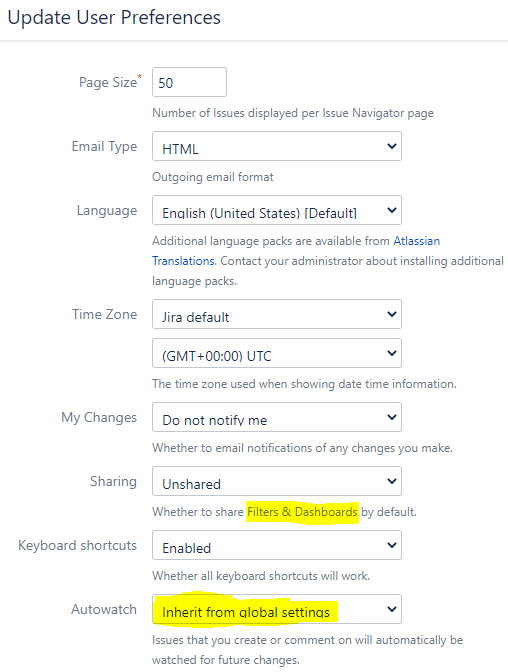
Task: Click the Language label
Action: (107, 210)
